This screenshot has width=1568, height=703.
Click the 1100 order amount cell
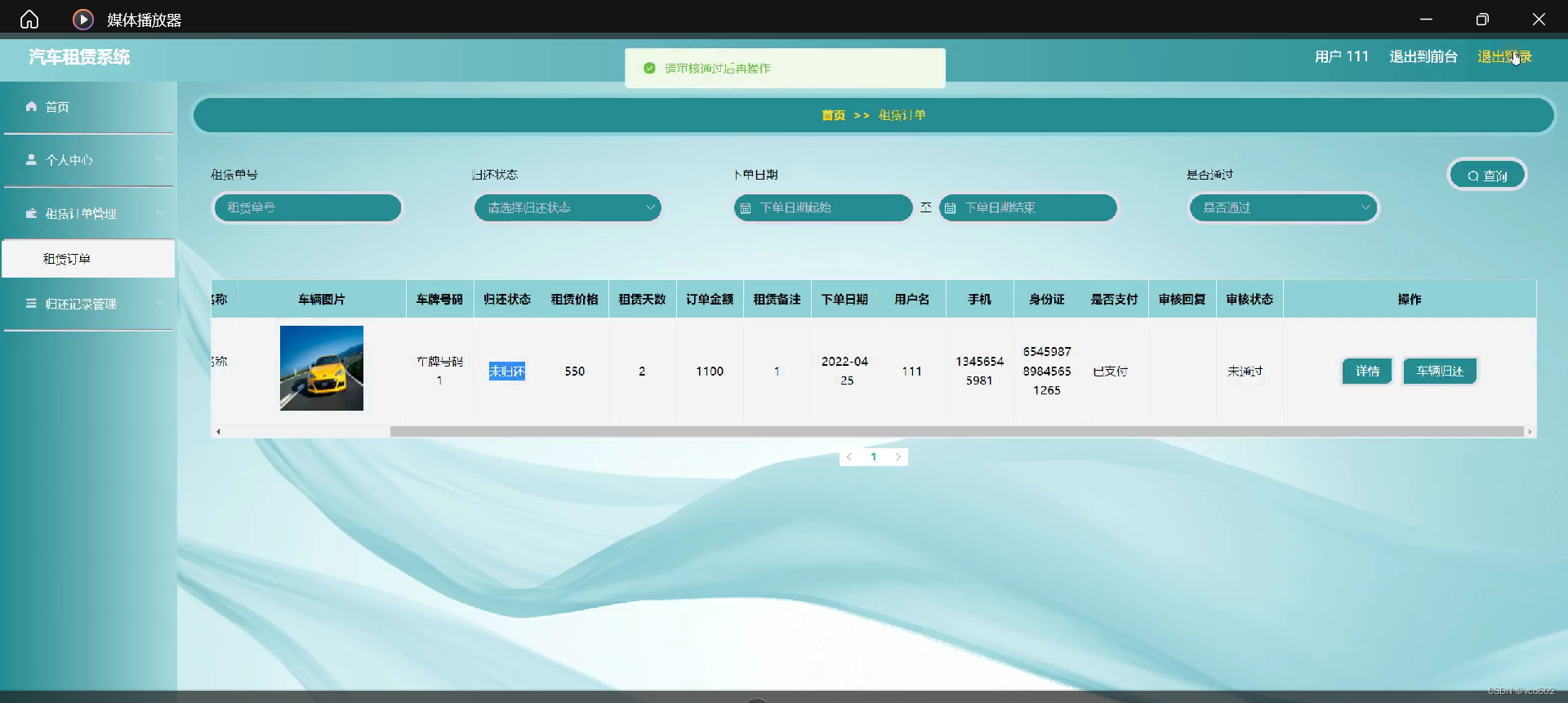(710, 372)
